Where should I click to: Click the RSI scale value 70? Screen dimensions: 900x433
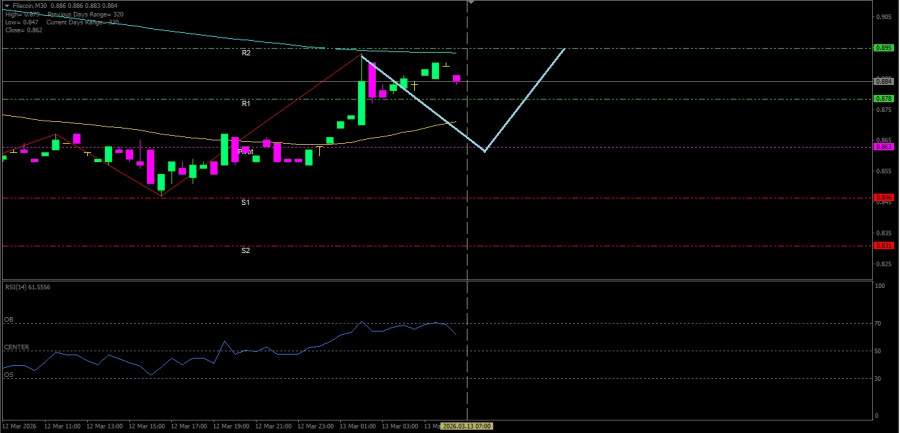(x=877, y=324)
